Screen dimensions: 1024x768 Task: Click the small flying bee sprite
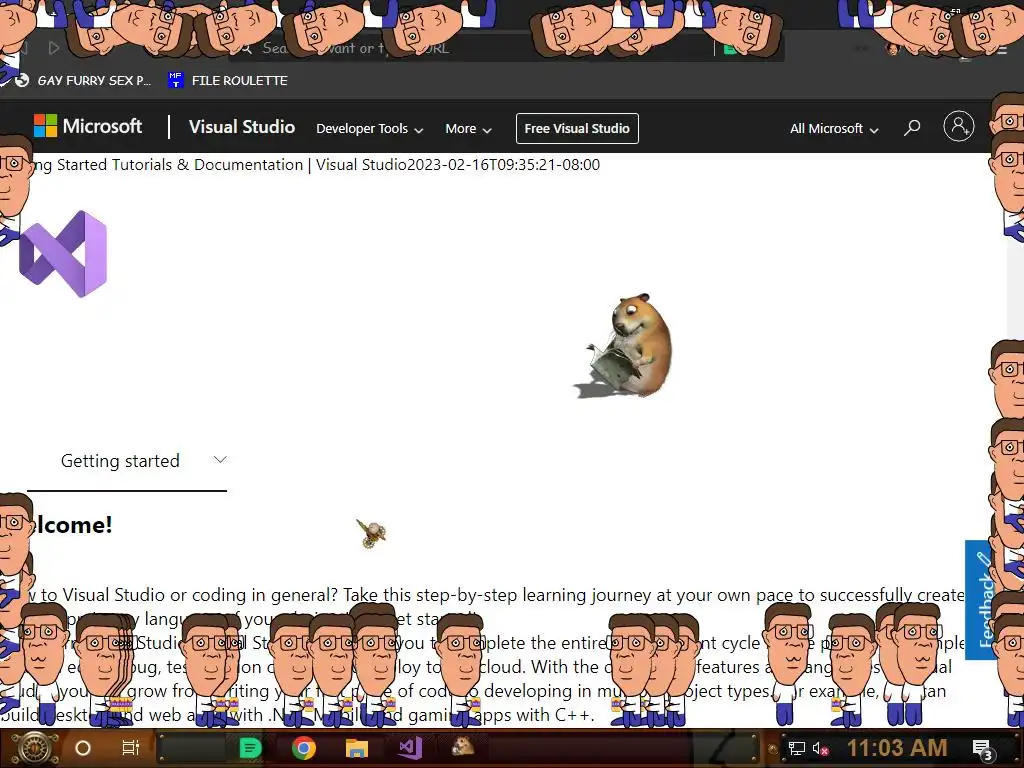coord(371,533)
